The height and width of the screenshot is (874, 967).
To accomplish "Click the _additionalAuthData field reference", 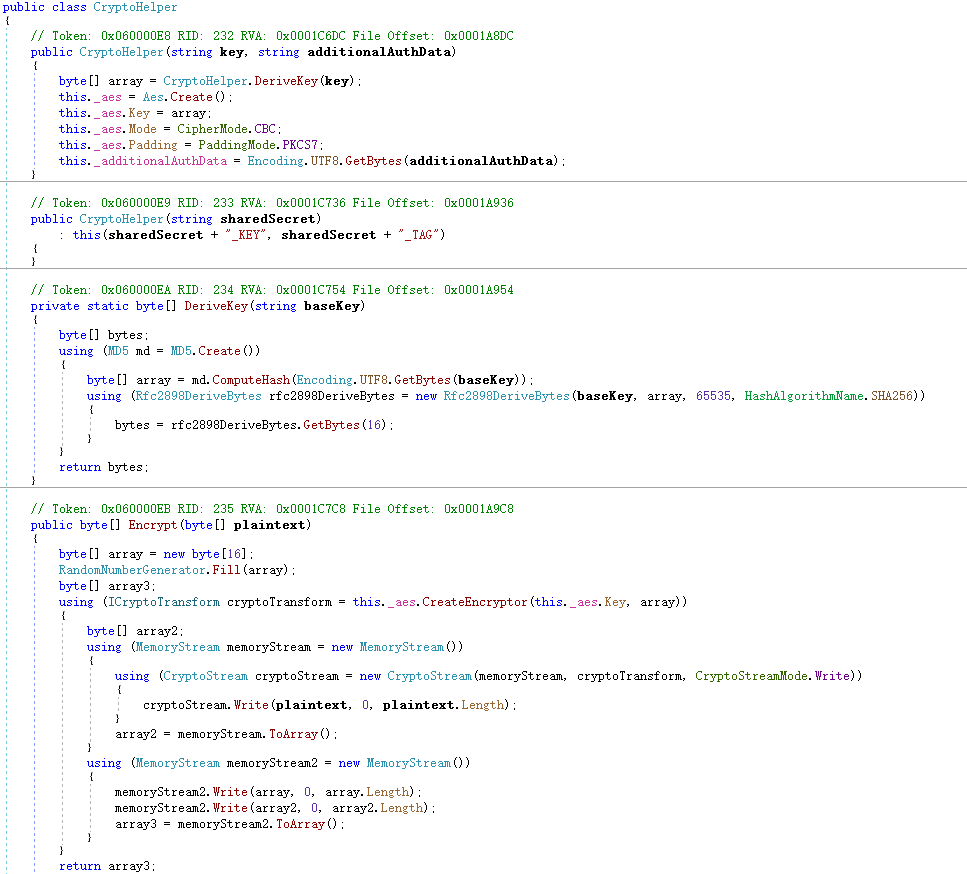I will [160, 161].
